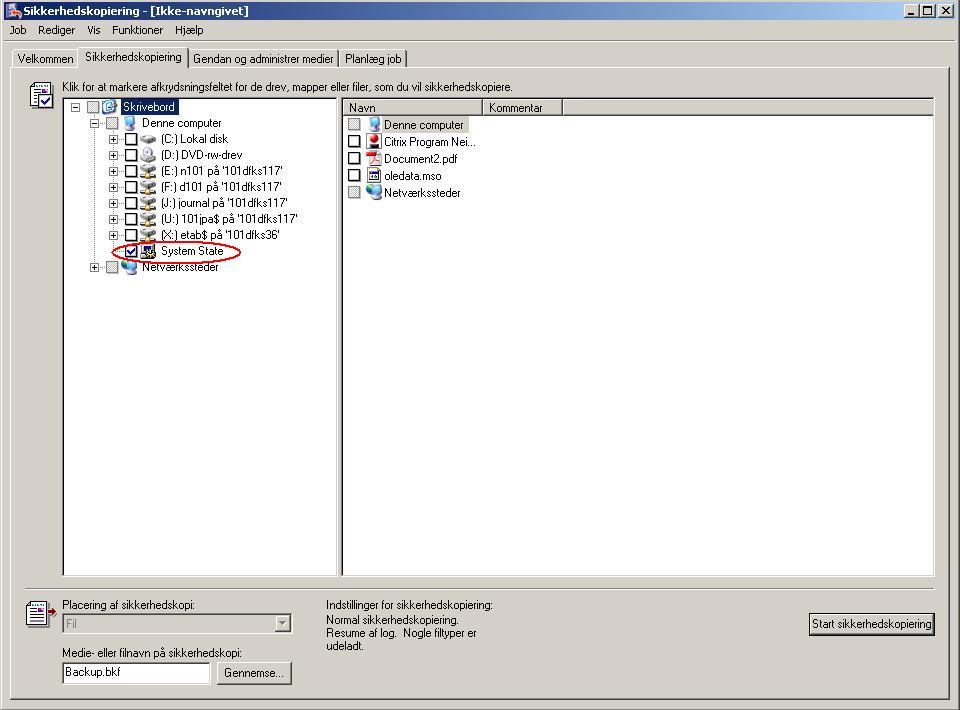Uncheck the System State checkbox
The height and width of the screenshot is (710, 960).
131,251
